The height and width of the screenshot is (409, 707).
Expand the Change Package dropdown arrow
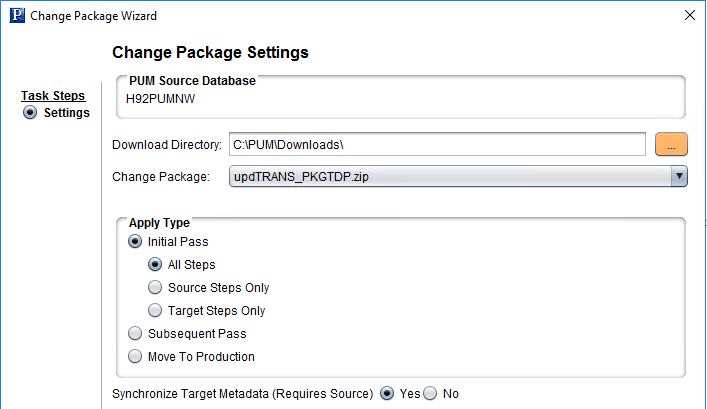pos(679,177)
